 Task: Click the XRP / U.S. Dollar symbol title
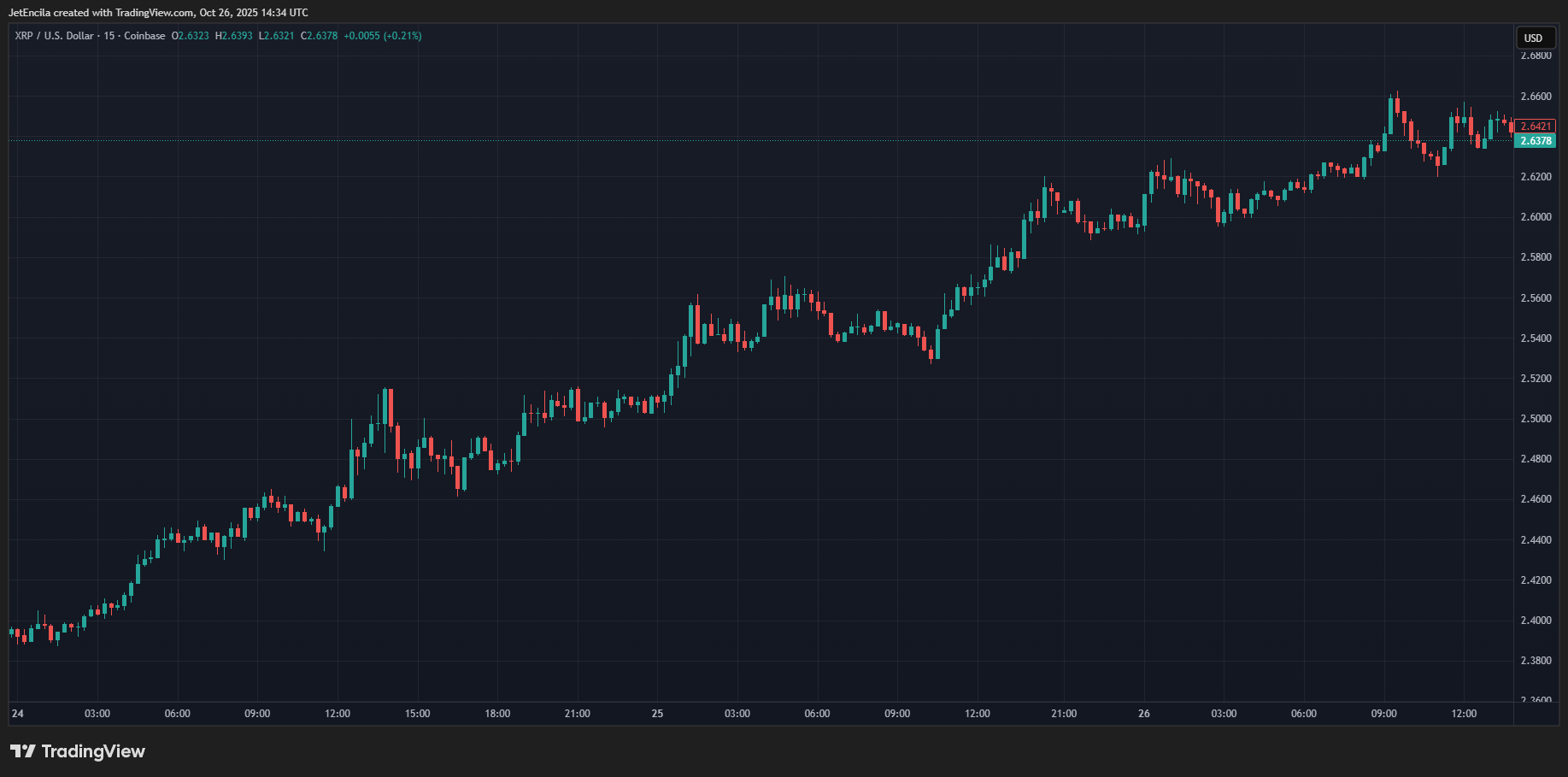point(54,36)
